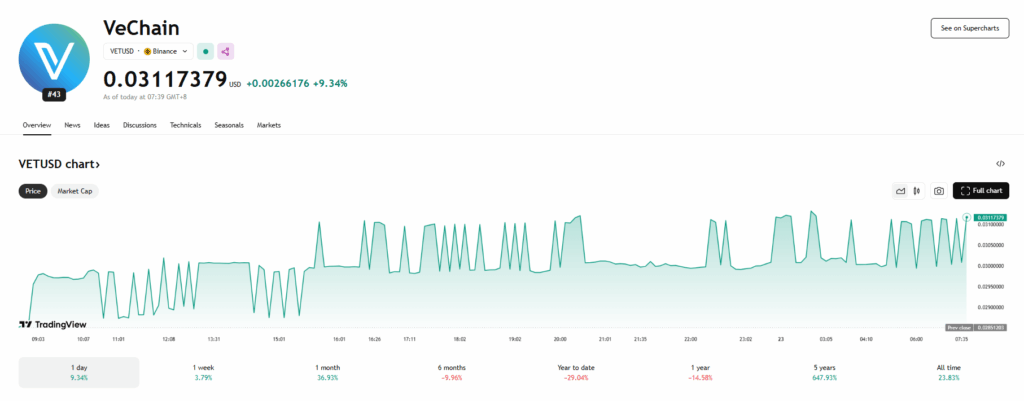Select the 1 month range
Image resolution: width=1024 pixels, height=401 pixels.
[x=327, y=372]
